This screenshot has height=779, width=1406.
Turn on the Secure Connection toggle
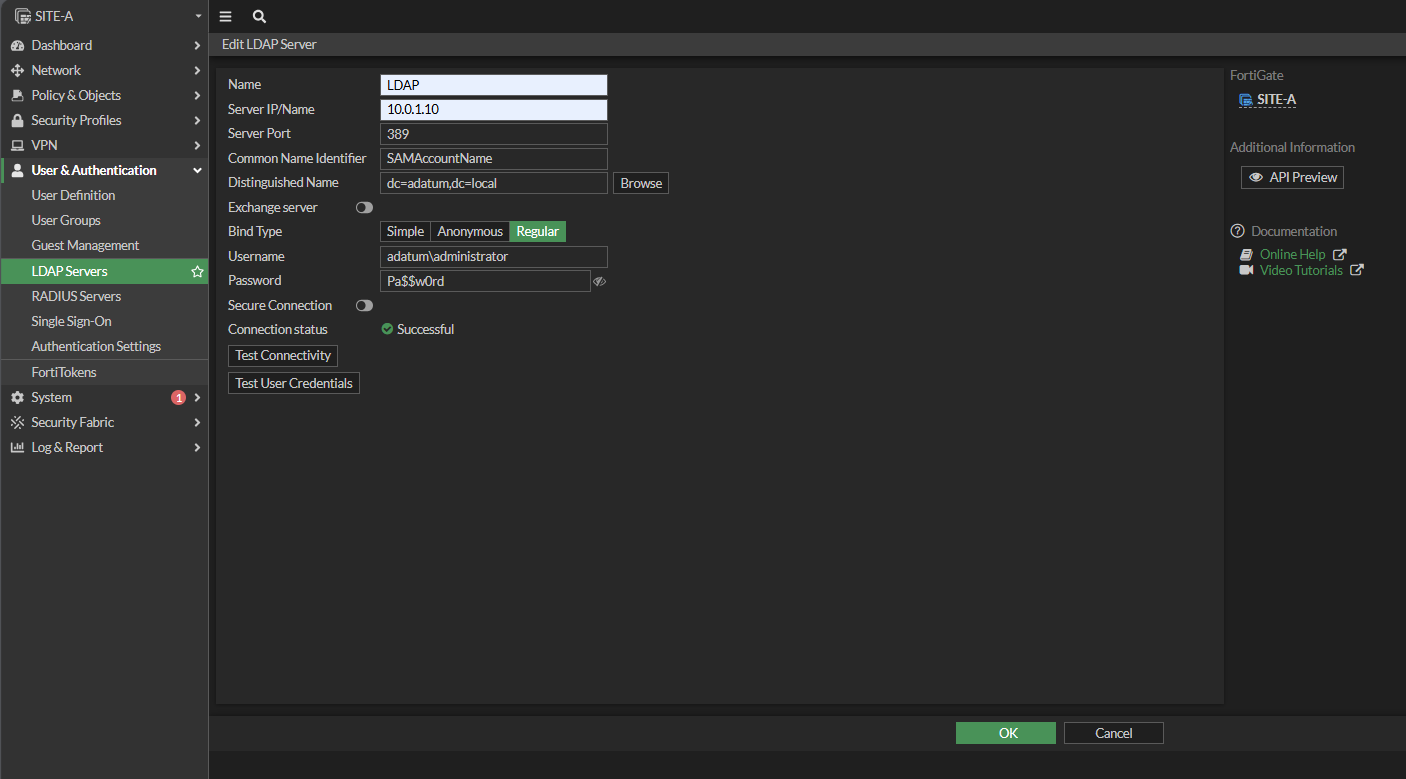click(x=364, y=306)
